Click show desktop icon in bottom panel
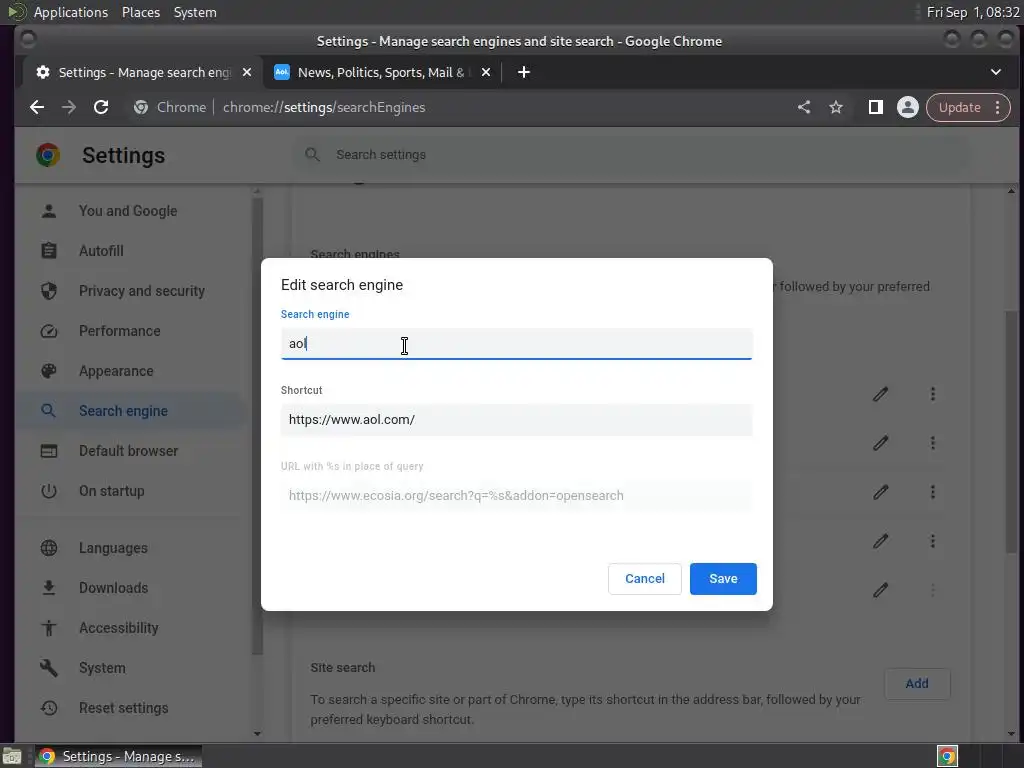Screen dimensions: 1024x768 12,756
